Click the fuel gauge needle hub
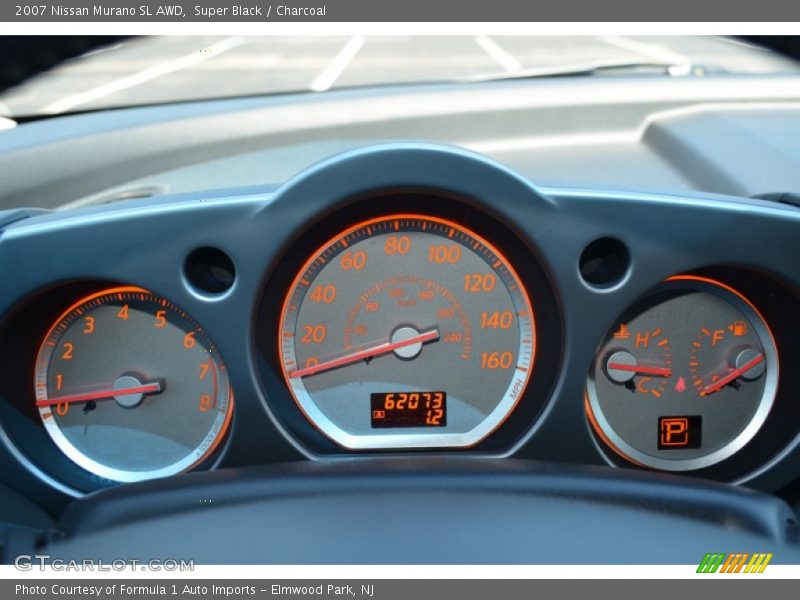Viewport: 800px width, 600px height. 749,364
